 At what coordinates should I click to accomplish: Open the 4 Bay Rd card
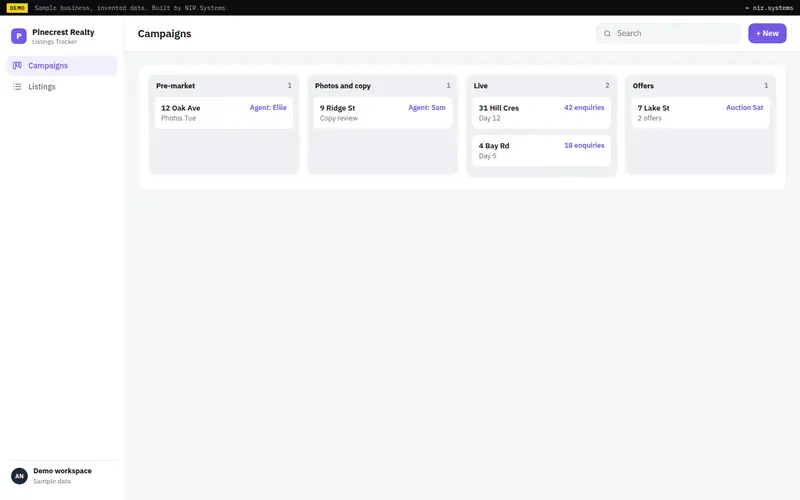coord(541,151)
